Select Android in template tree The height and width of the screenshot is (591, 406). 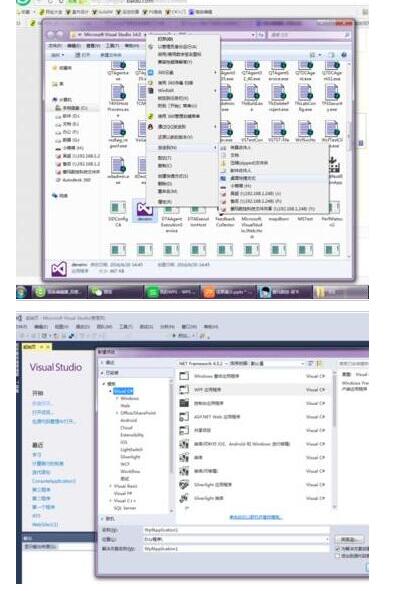129,420
